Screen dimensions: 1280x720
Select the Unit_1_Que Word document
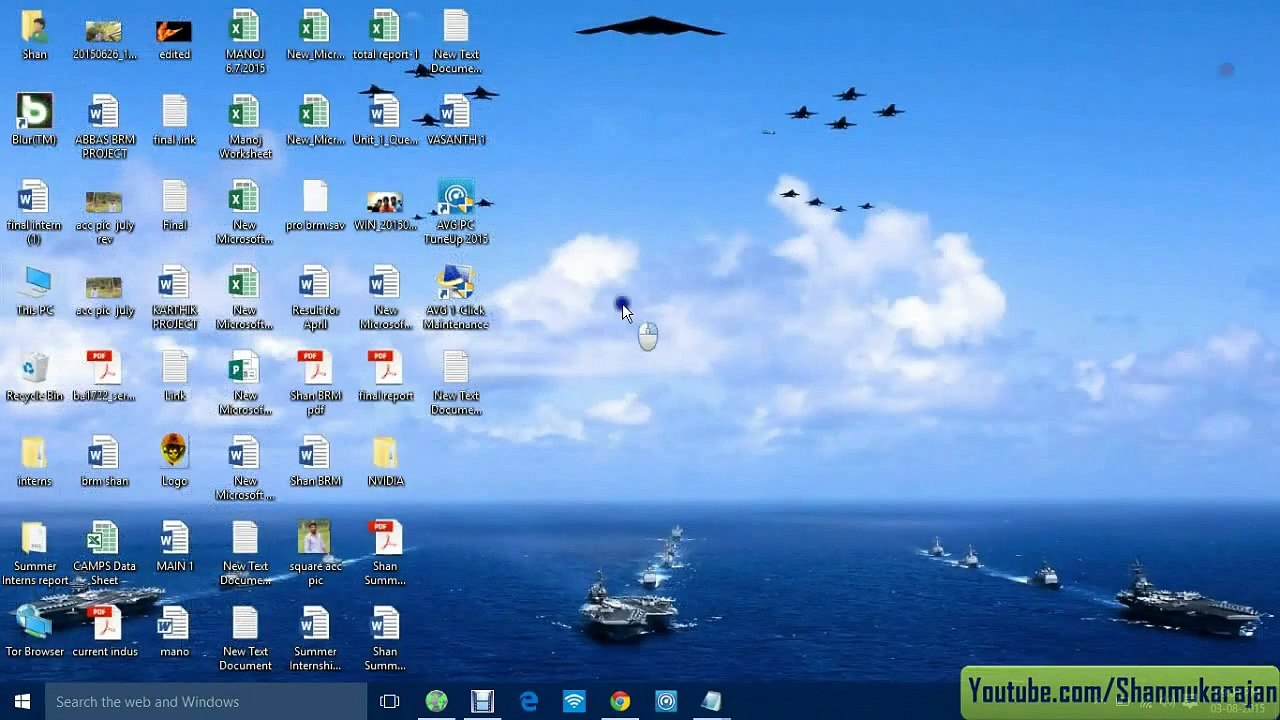[x=385, y=120]
